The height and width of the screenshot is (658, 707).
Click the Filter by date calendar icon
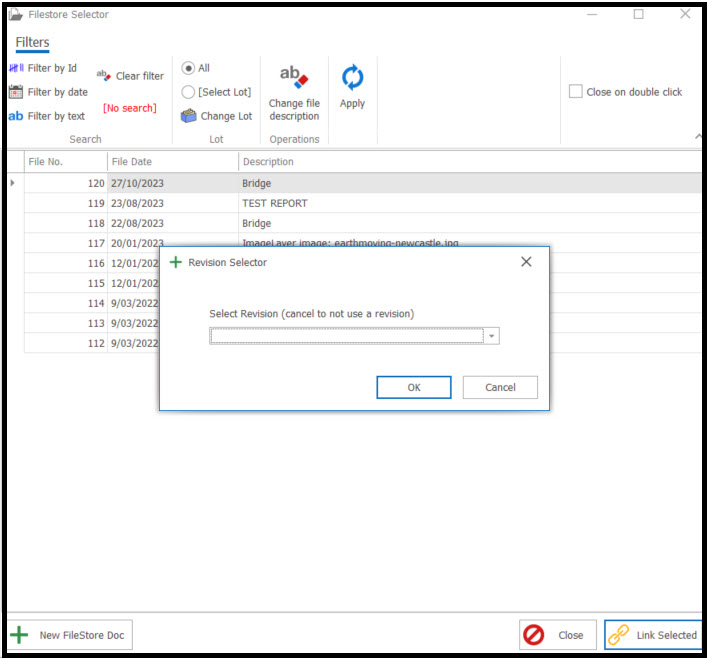click(x=16, y=92)
